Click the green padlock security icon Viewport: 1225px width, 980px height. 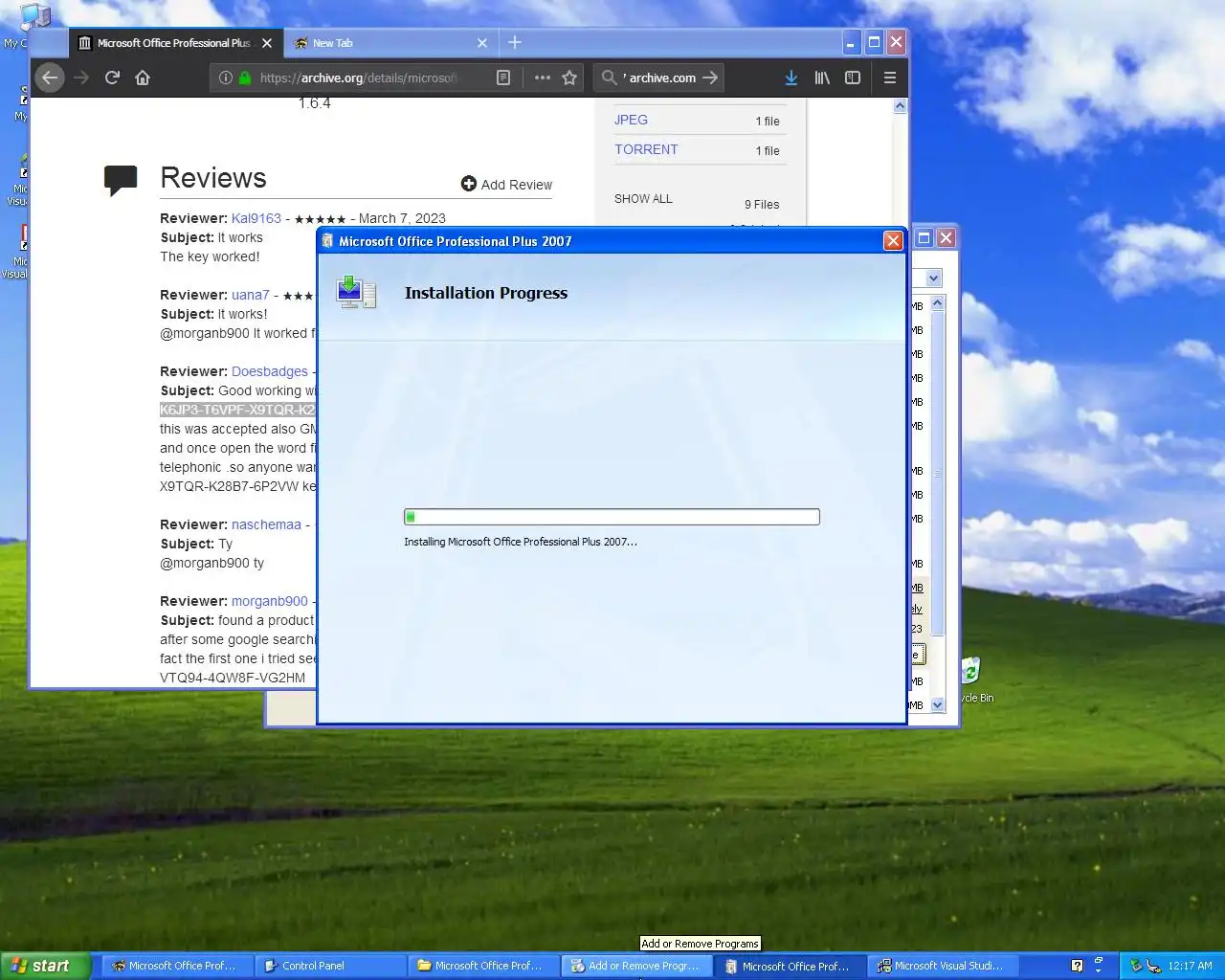coord(245,78)
